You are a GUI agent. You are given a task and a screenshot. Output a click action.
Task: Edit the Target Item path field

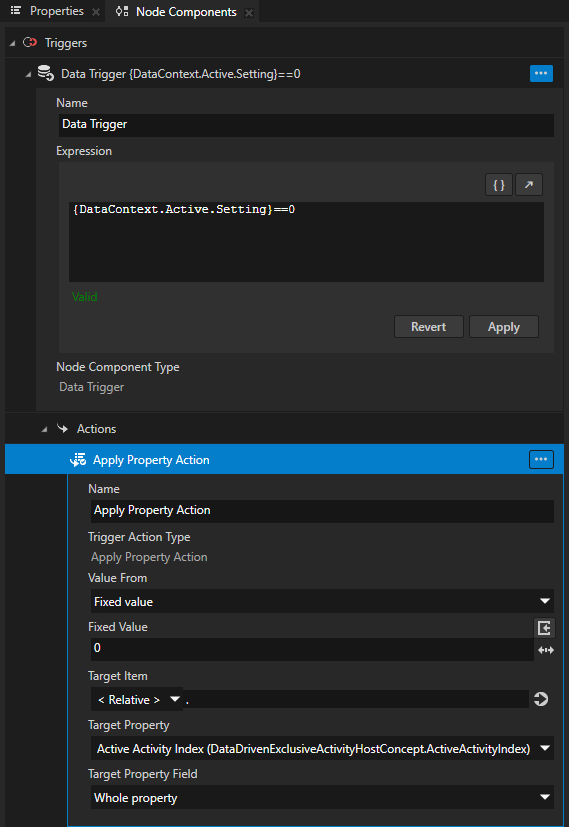(355, 700)
